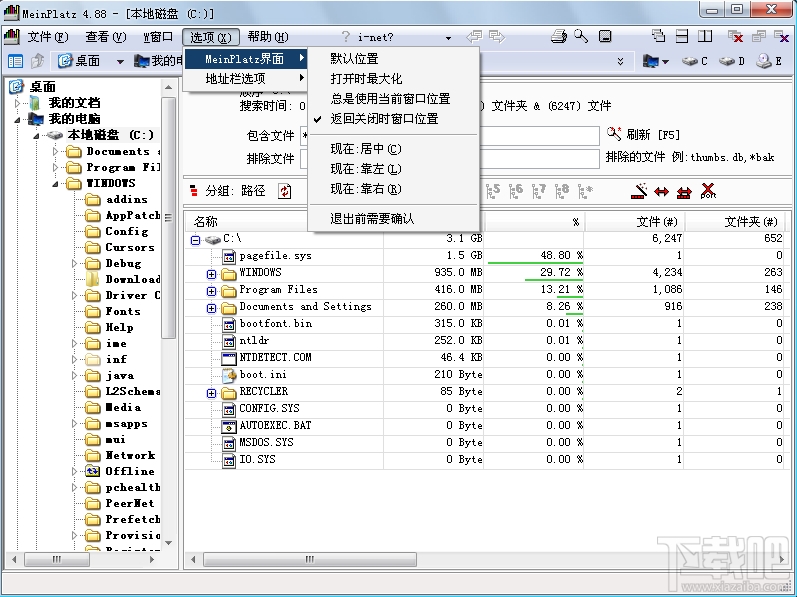Open the 文件 (F) menu
This screenshot has width=797, height=597.
[47, 37]
